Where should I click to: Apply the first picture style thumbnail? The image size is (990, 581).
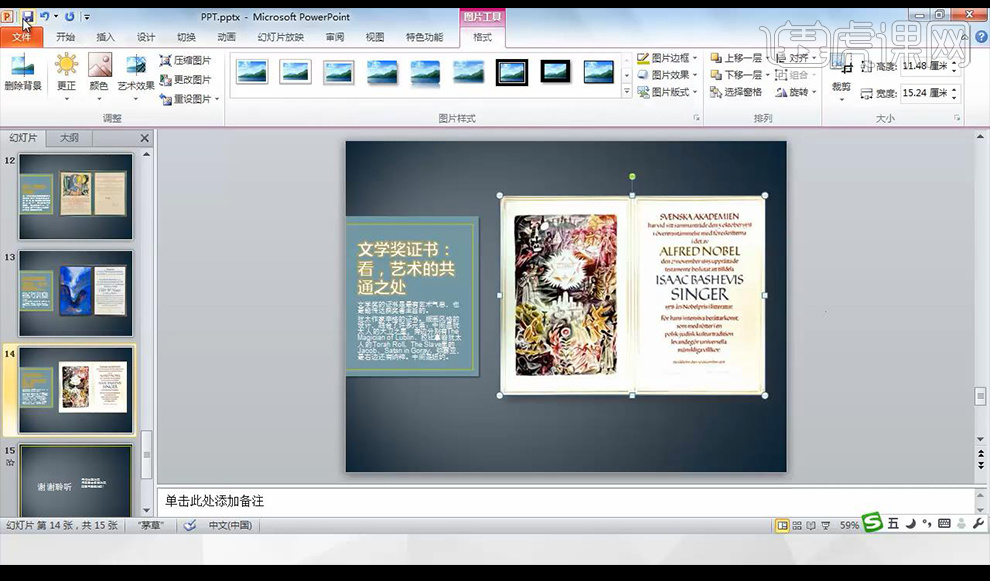click(252, 72)
